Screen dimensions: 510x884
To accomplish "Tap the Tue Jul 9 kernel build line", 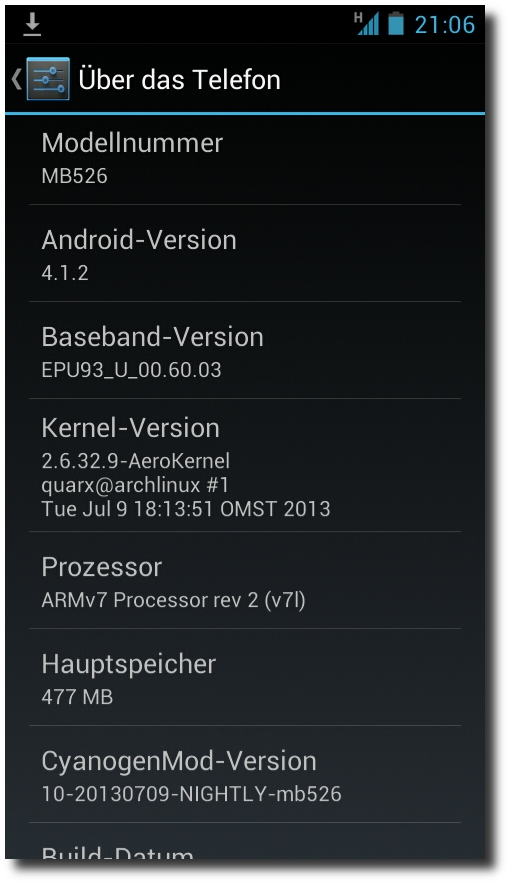I will (186, 509).
